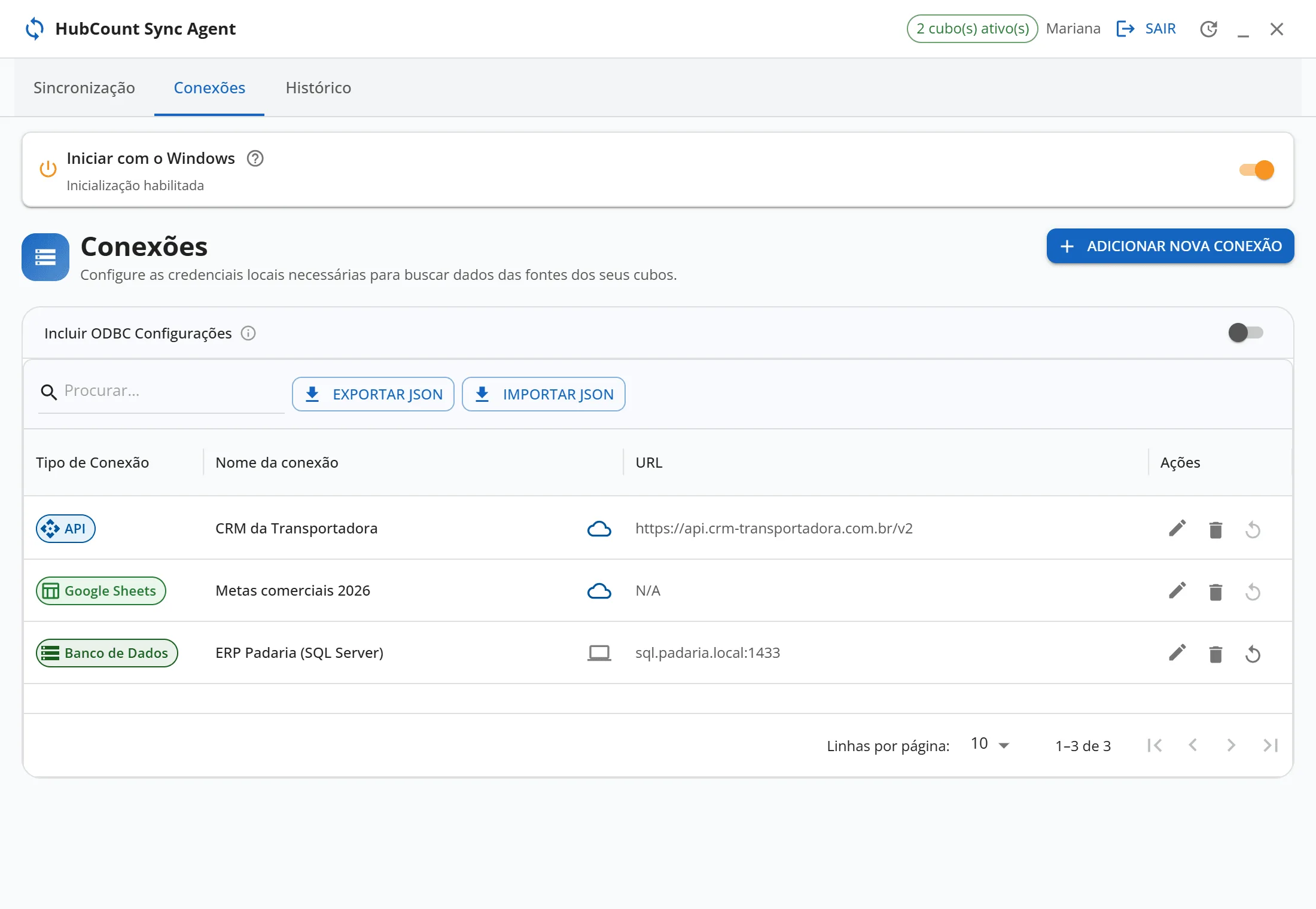Open the Histórico tab
Image resolution: width=1316 pixels, height=909 pixels.
[x=318, y=88]
